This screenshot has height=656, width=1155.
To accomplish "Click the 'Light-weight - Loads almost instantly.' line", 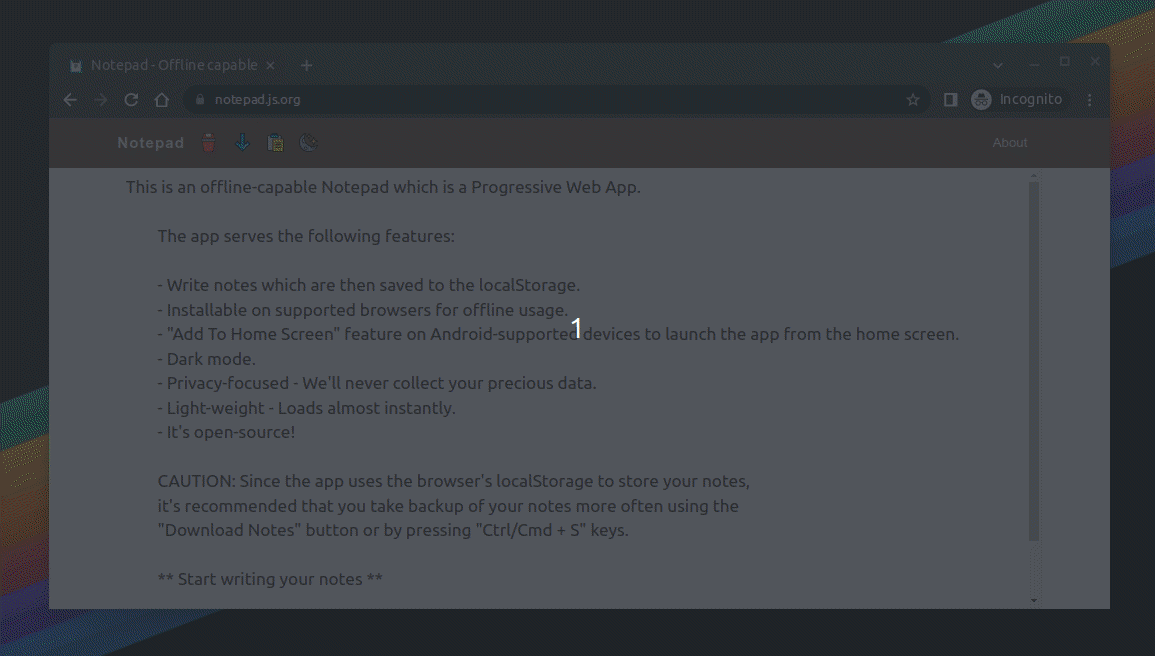I will click(306, 408).
